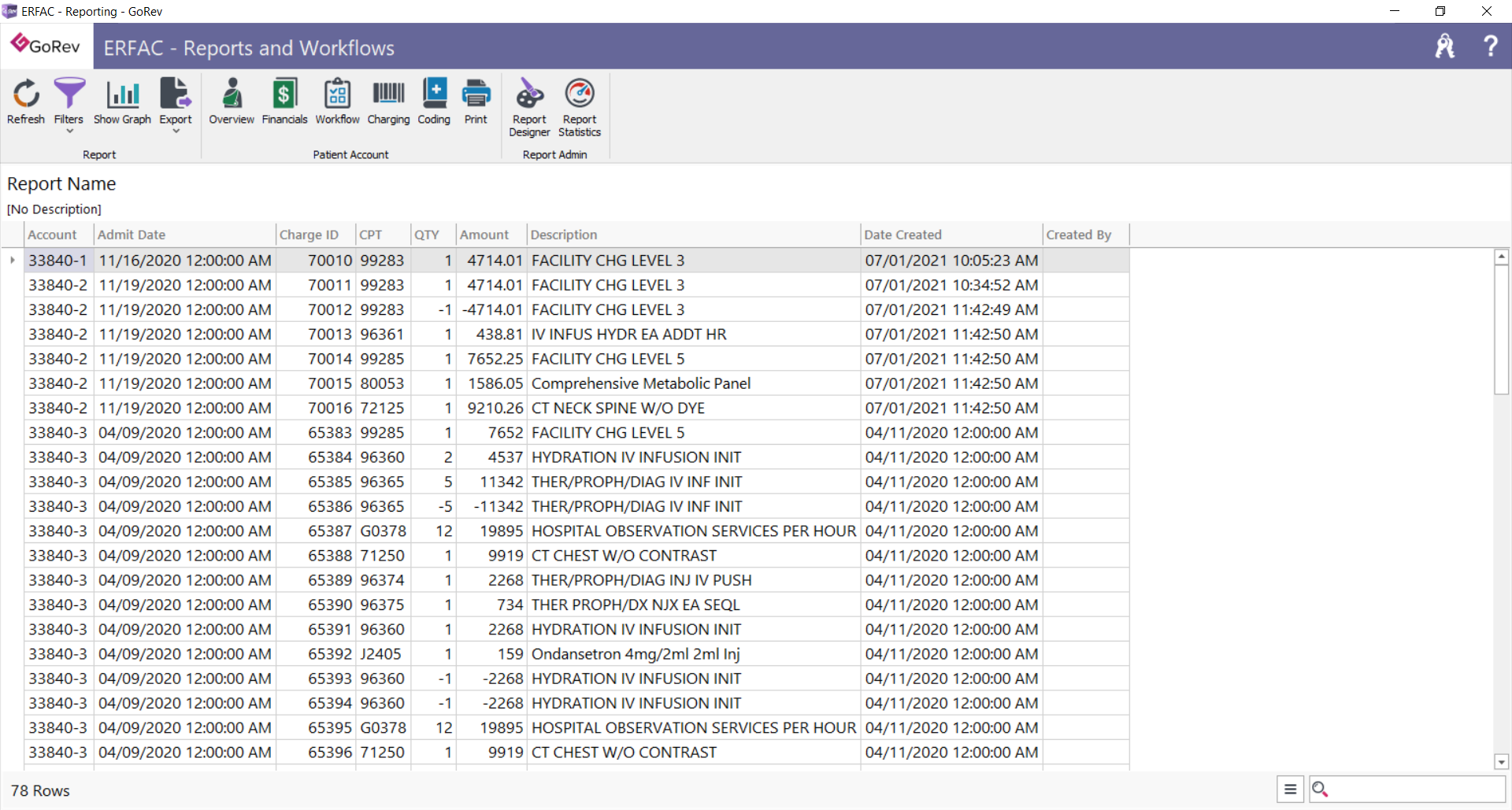
Task: Select the THER/PROPH/DIAG INJ IV PUSH cell
Action: coord(694,580)
